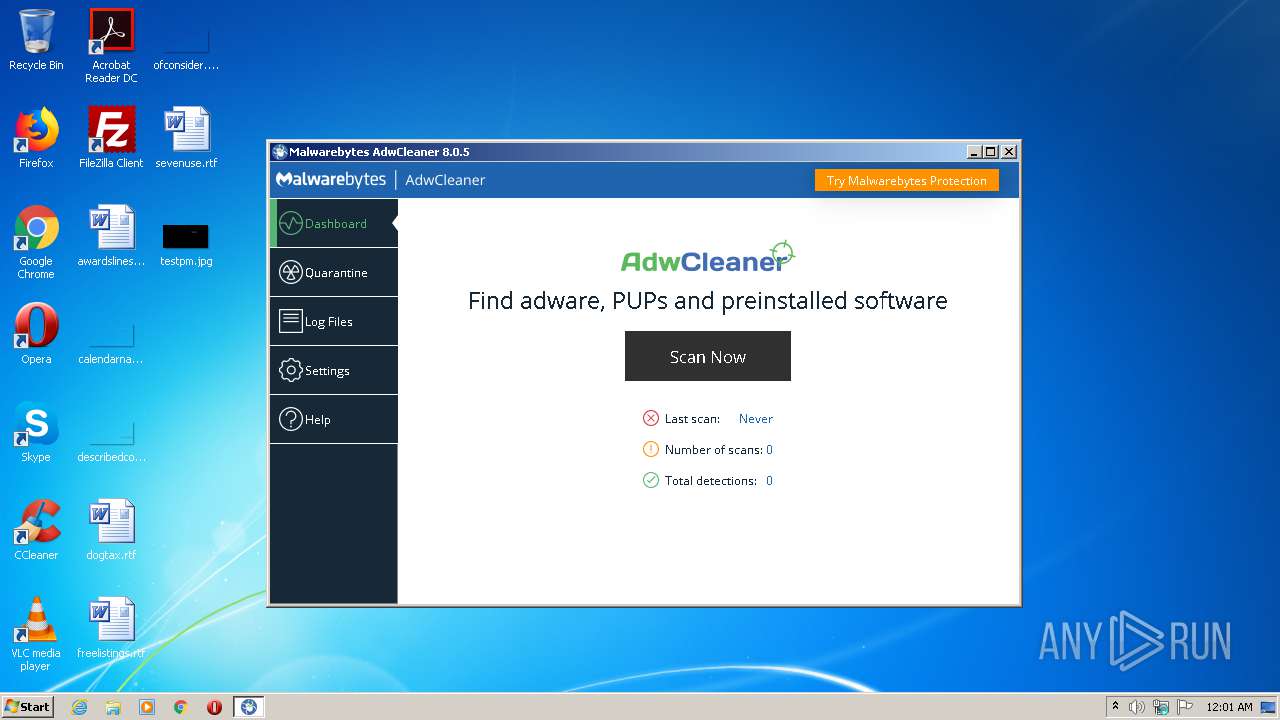This screenshot has width=1280, height=720.
Task: Select the Acrobat Reader DC desktop icon
Action: tap(111, 46)
